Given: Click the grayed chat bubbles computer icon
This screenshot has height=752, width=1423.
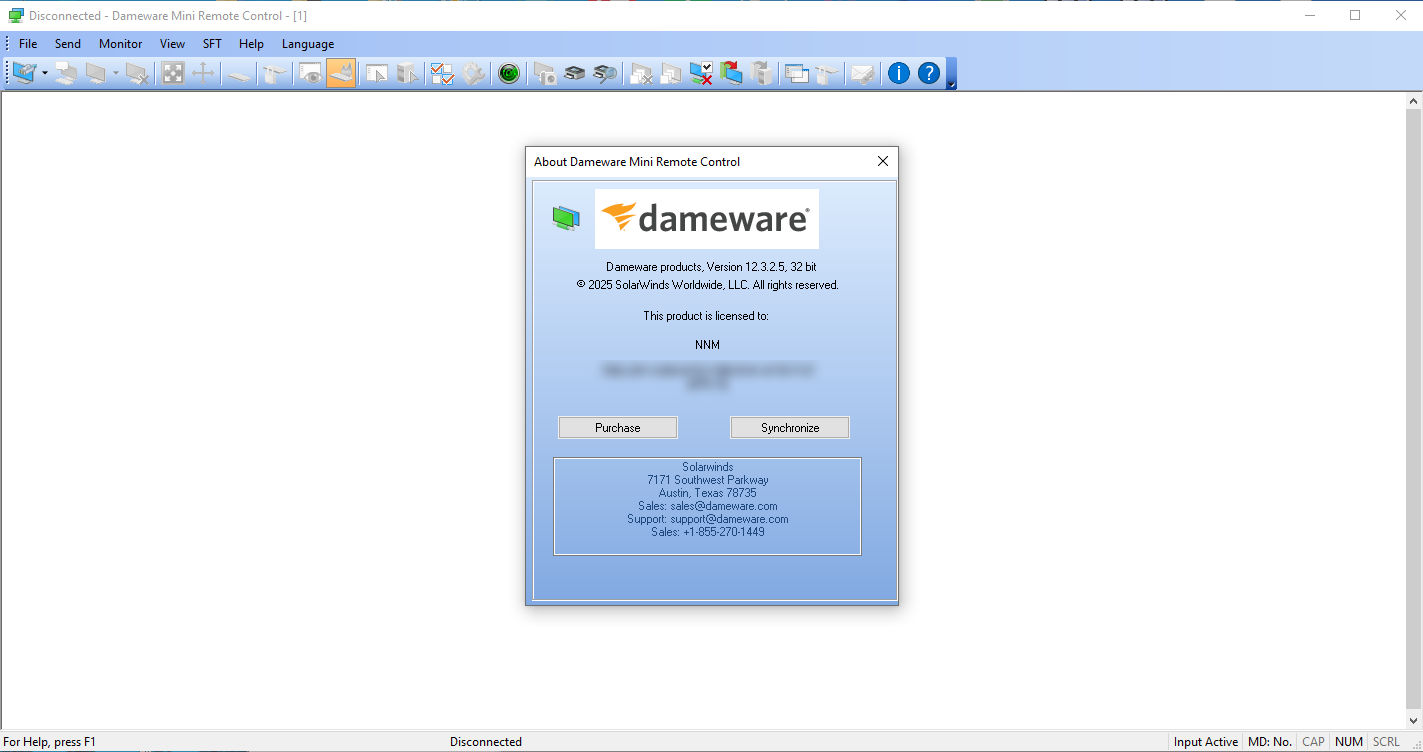Looking at the screenshot, I should pos(66,73).
